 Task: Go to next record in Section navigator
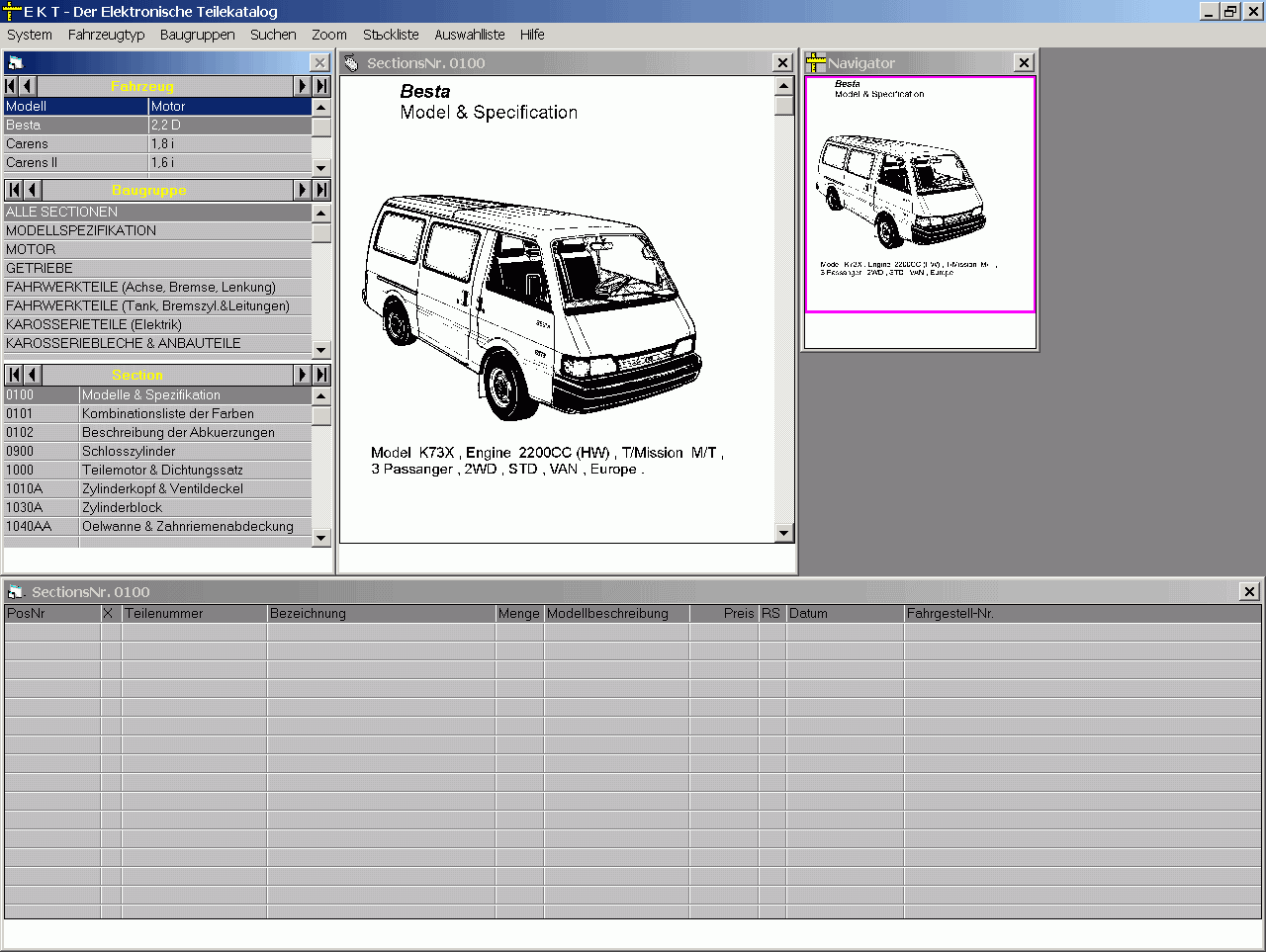click(303, 375)
